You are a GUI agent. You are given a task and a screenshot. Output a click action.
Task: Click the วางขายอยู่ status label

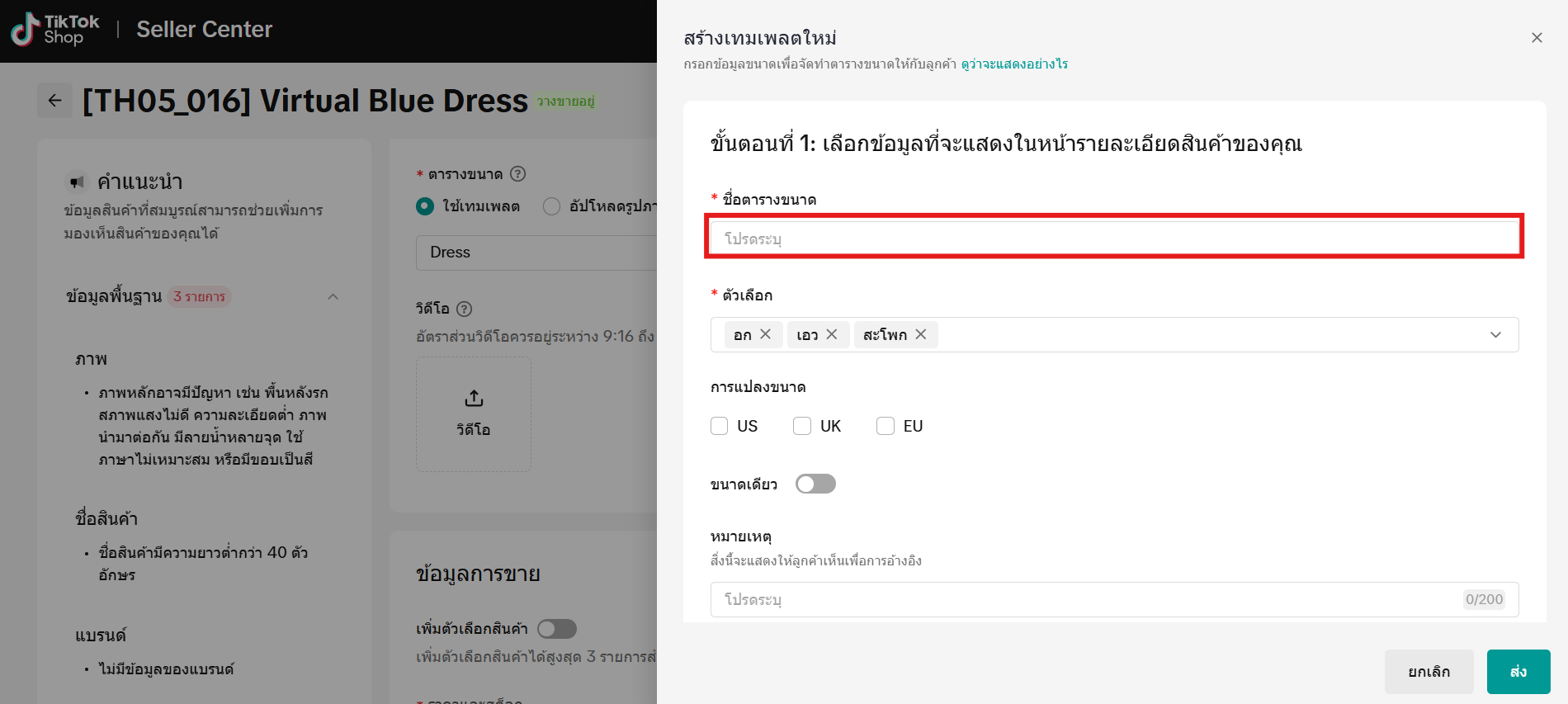tap(565, 102)
